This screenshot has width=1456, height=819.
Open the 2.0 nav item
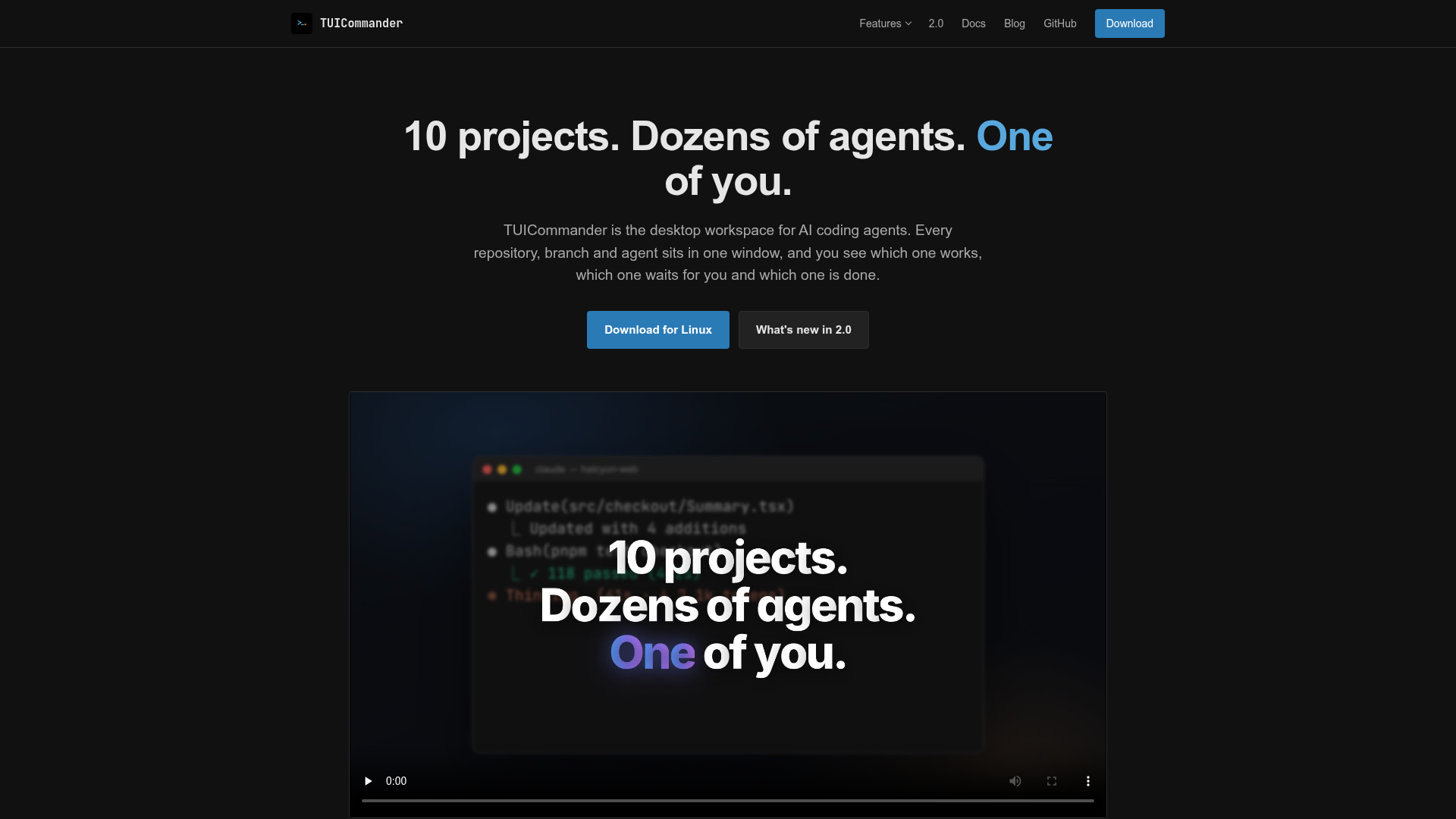click(936, 24)
